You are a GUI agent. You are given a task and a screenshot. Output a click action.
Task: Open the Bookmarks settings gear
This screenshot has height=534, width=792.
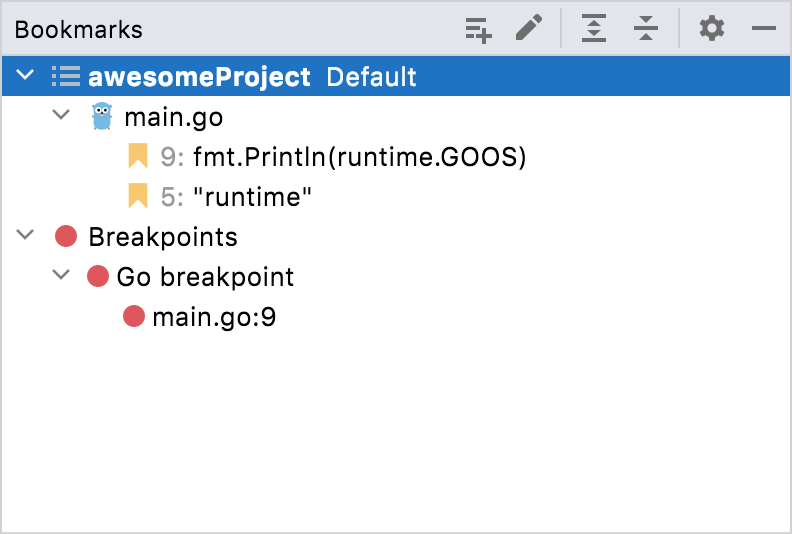(x=711, y=29)
